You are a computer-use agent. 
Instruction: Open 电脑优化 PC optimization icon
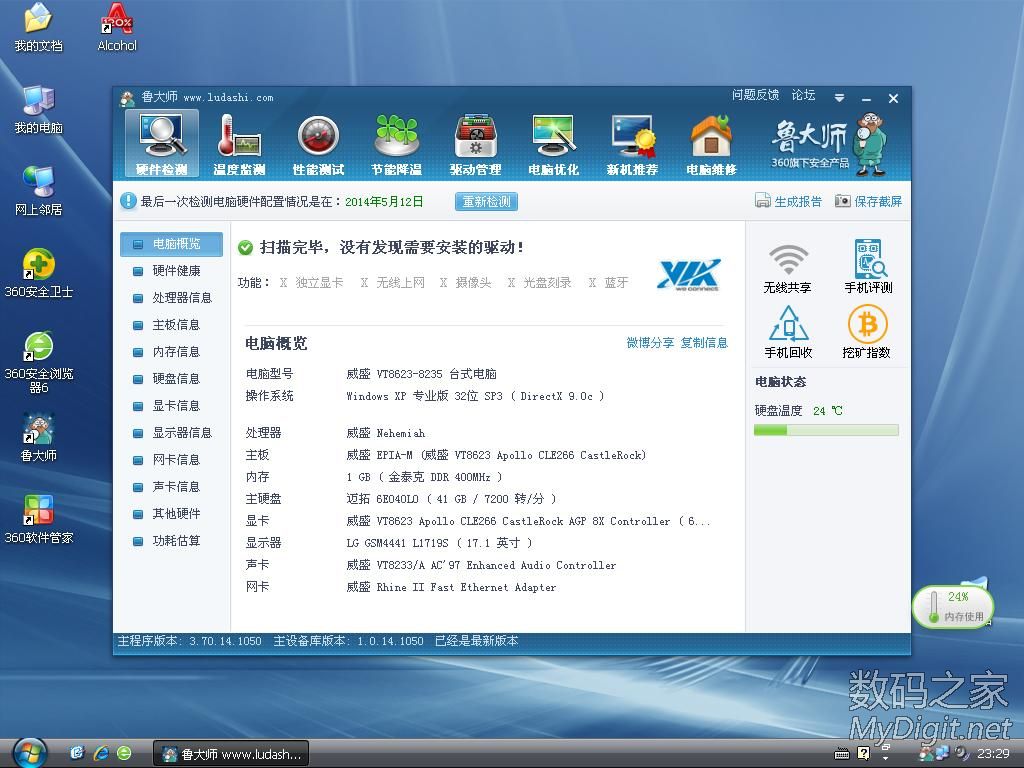pos(553,144)
